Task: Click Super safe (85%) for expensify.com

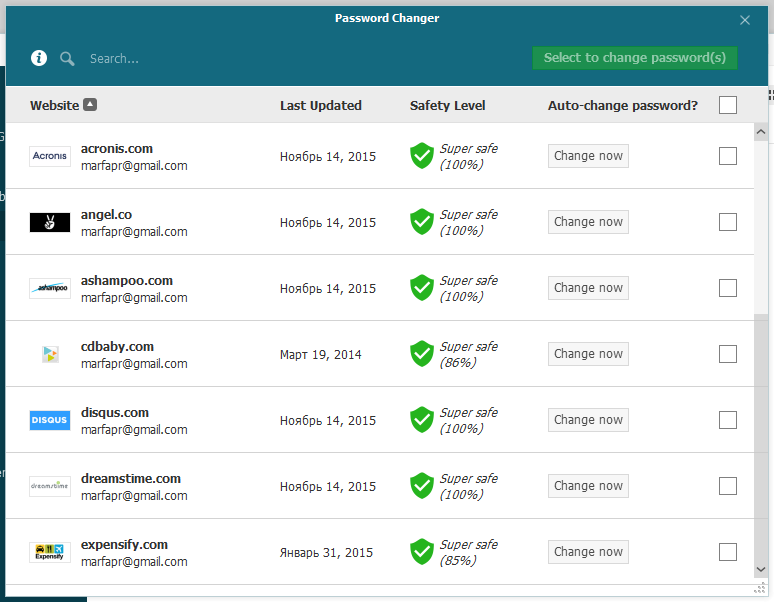Action: (468, 553)
